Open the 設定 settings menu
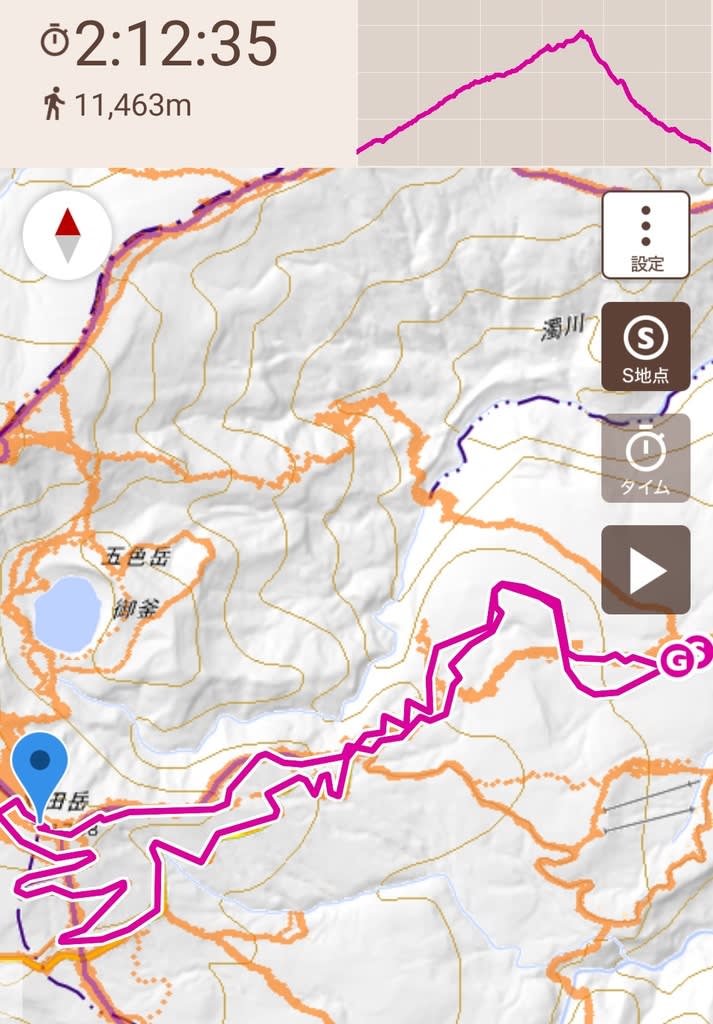The image size is (713, 1024). [x=645, y=235]
